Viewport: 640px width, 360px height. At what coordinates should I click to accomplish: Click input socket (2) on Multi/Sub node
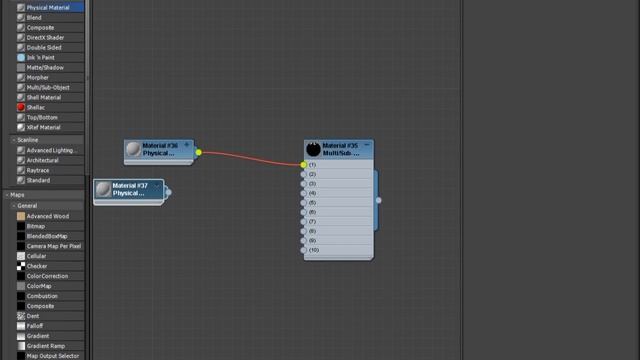click(x=303, y=174)
